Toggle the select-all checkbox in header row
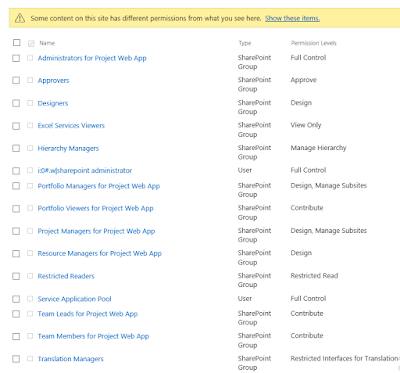The image size is (400, 373). [16, 43]
